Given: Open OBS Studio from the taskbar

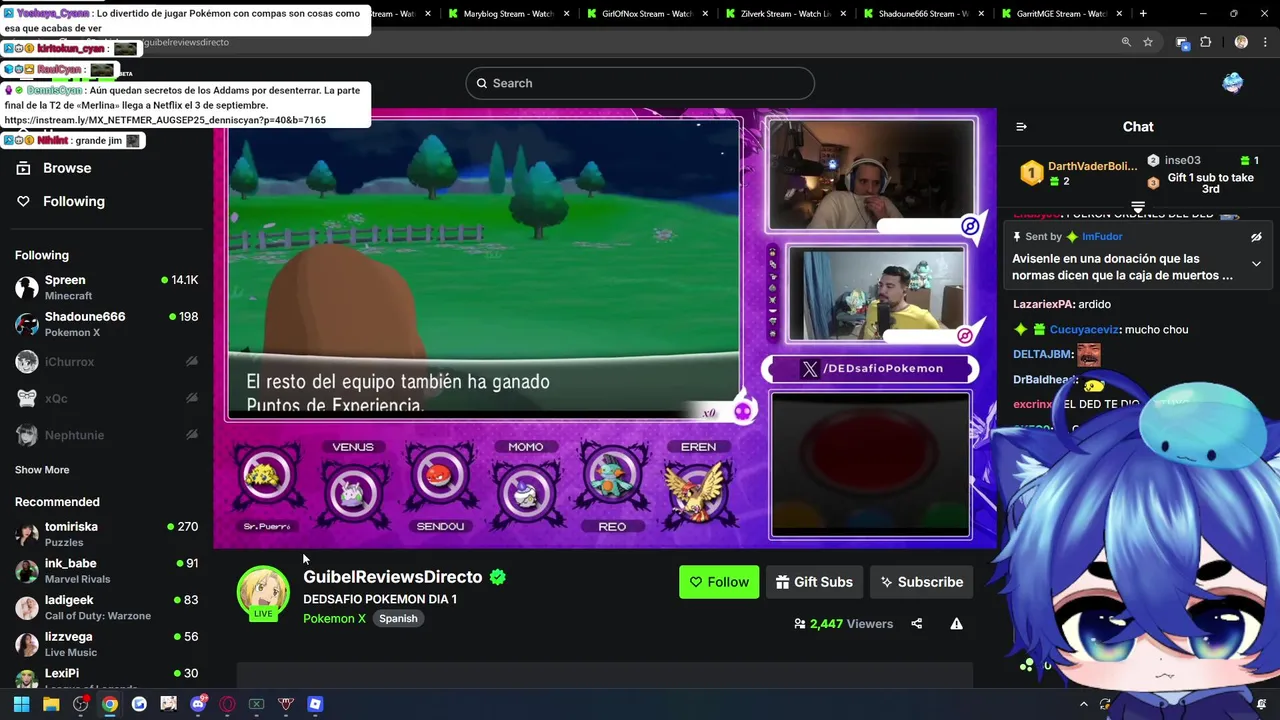Looking at the screenshot, I should pos(81,704).
